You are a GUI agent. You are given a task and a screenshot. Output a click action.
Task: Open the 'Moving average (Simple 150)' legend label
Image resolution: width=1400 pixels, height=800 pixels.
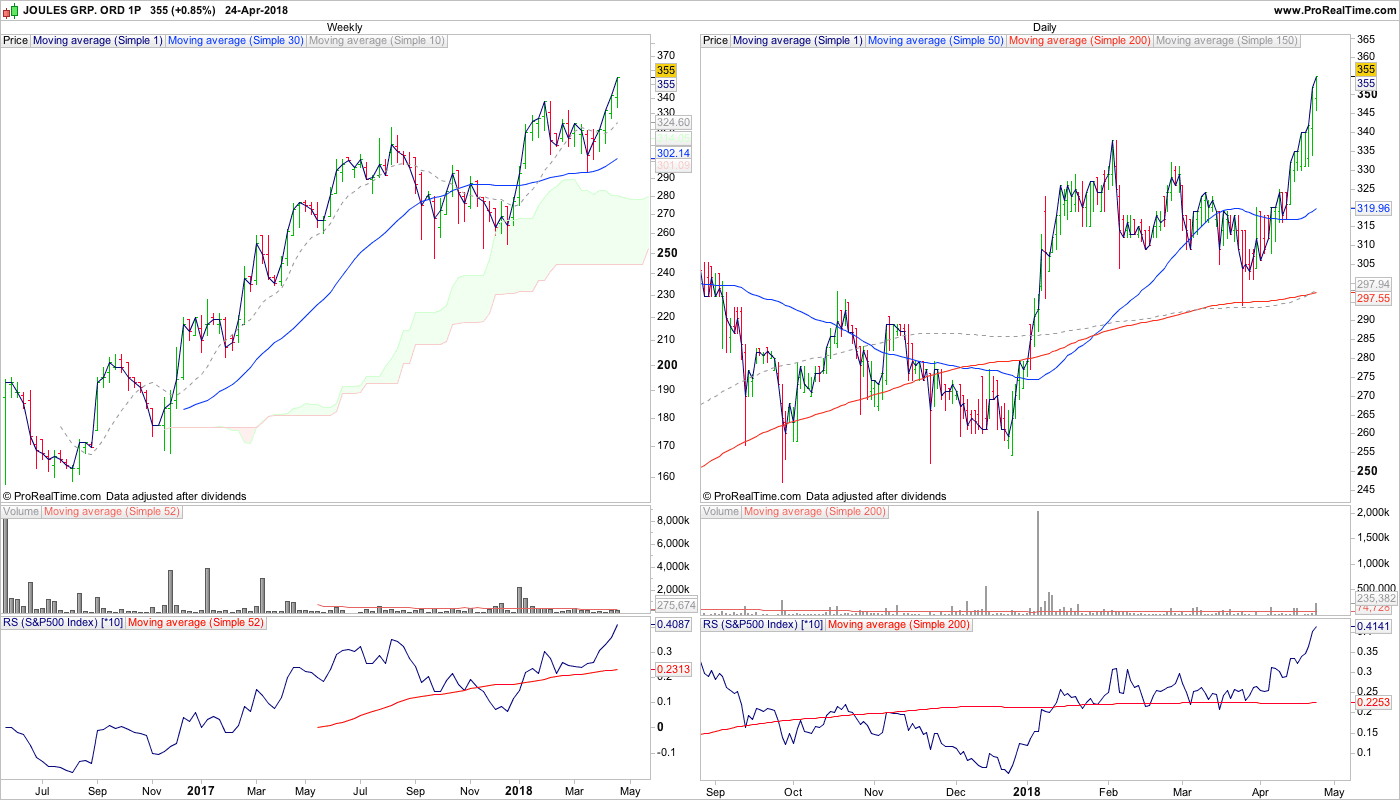[x=1226, y=41]
